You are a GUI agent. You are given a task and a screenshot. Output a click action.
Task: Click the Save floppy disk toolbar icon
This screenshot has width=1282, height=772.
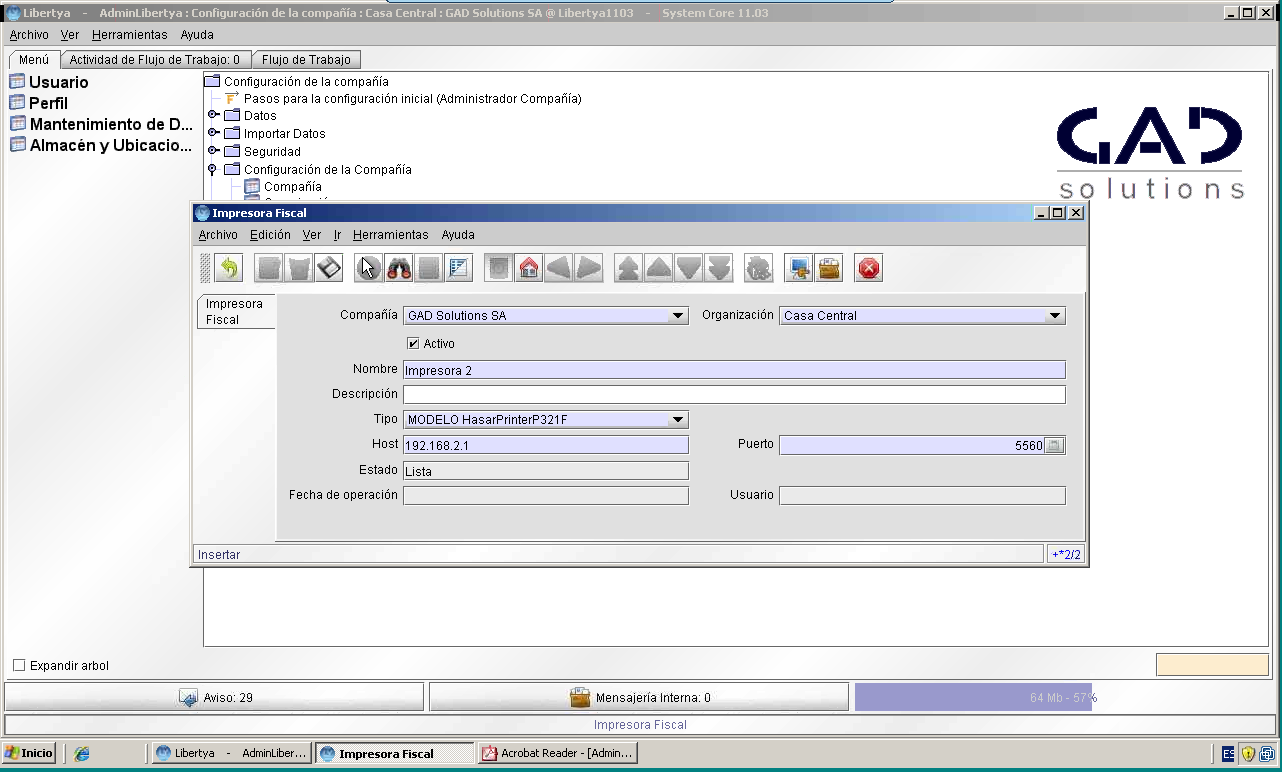click(329, 268)
